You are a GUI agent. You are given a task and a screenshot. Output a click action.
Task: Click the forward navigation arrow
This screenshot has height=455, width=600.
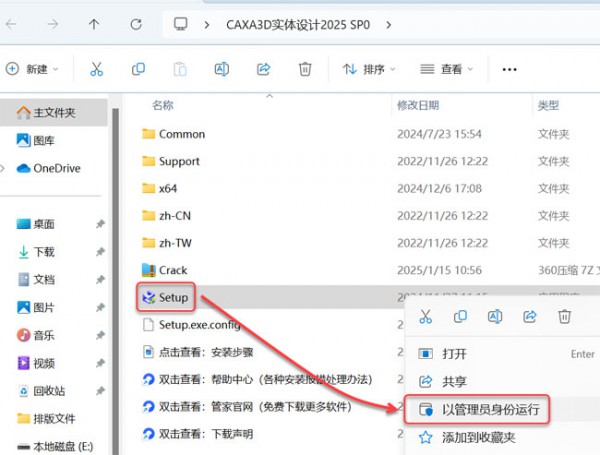point(52,24)
